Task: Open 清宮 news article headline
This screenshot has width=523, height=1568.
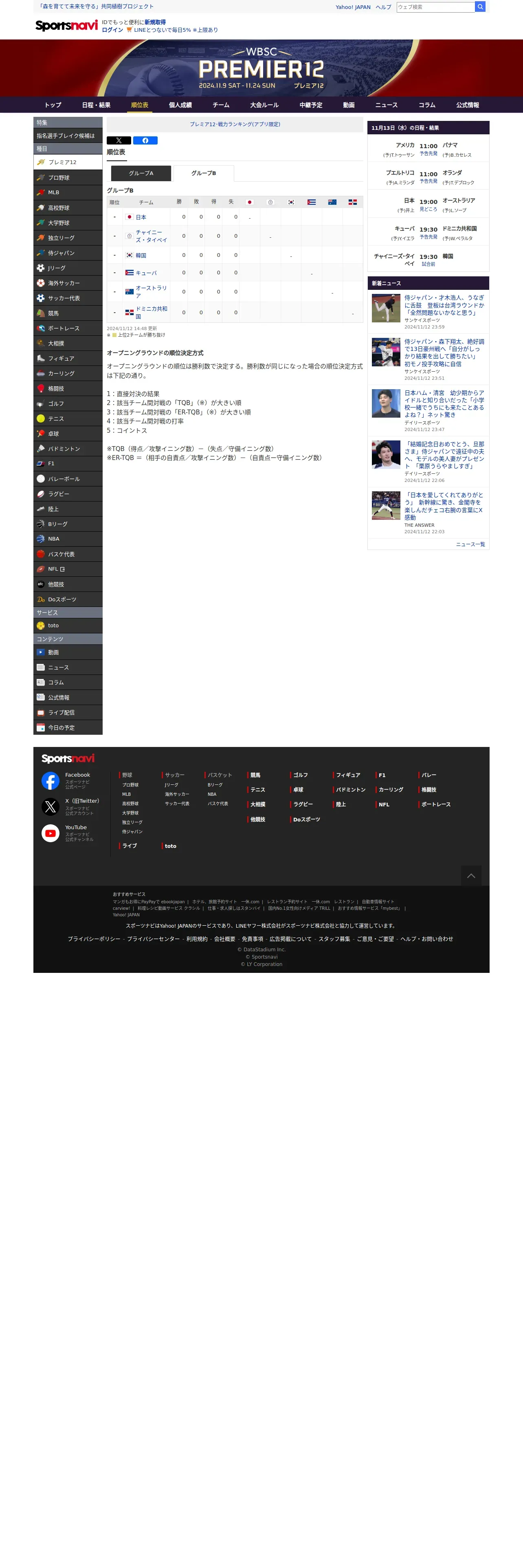Action: pyautogui.click(x=444, y=403)
